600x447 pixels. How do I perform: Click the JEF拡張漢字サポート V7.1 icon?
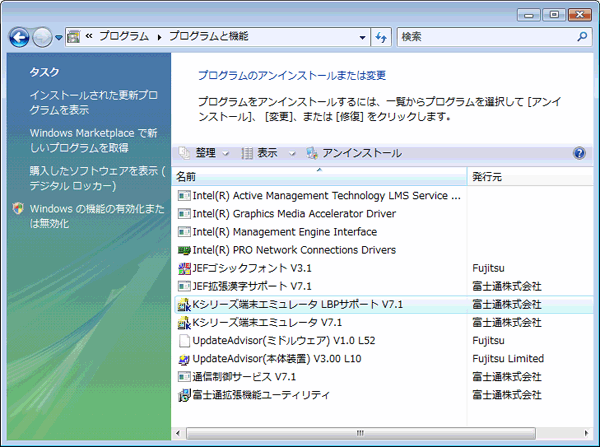[x=184, y=286]
